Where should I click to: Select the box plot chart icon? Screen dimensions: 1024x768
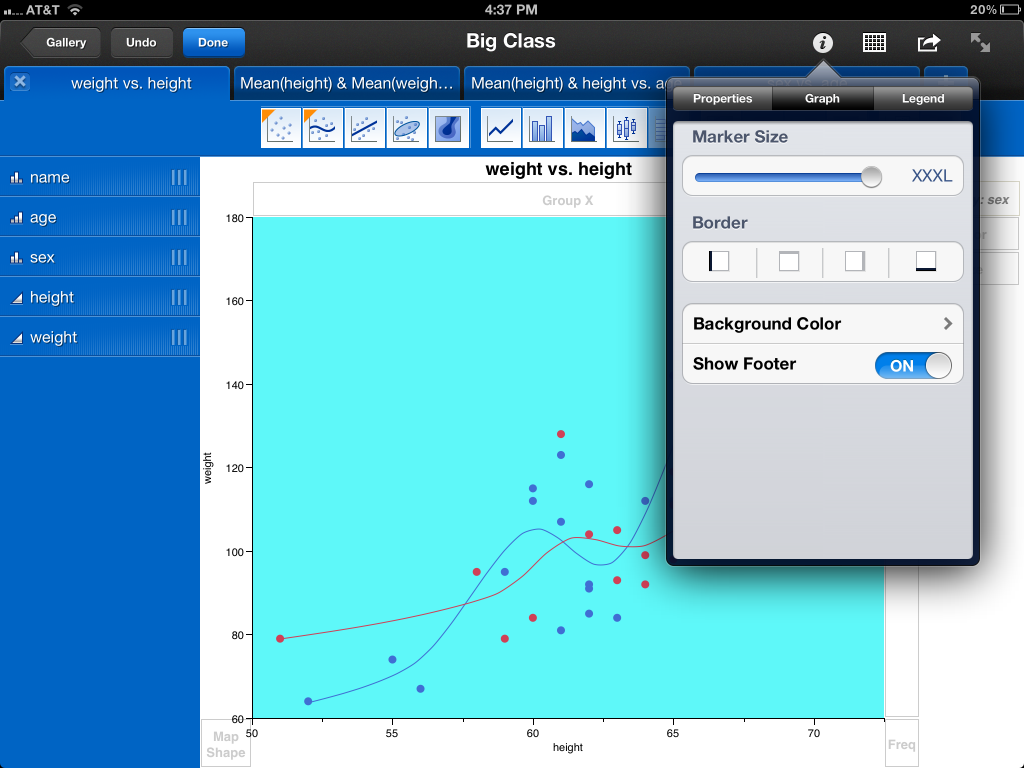point(626,128)
